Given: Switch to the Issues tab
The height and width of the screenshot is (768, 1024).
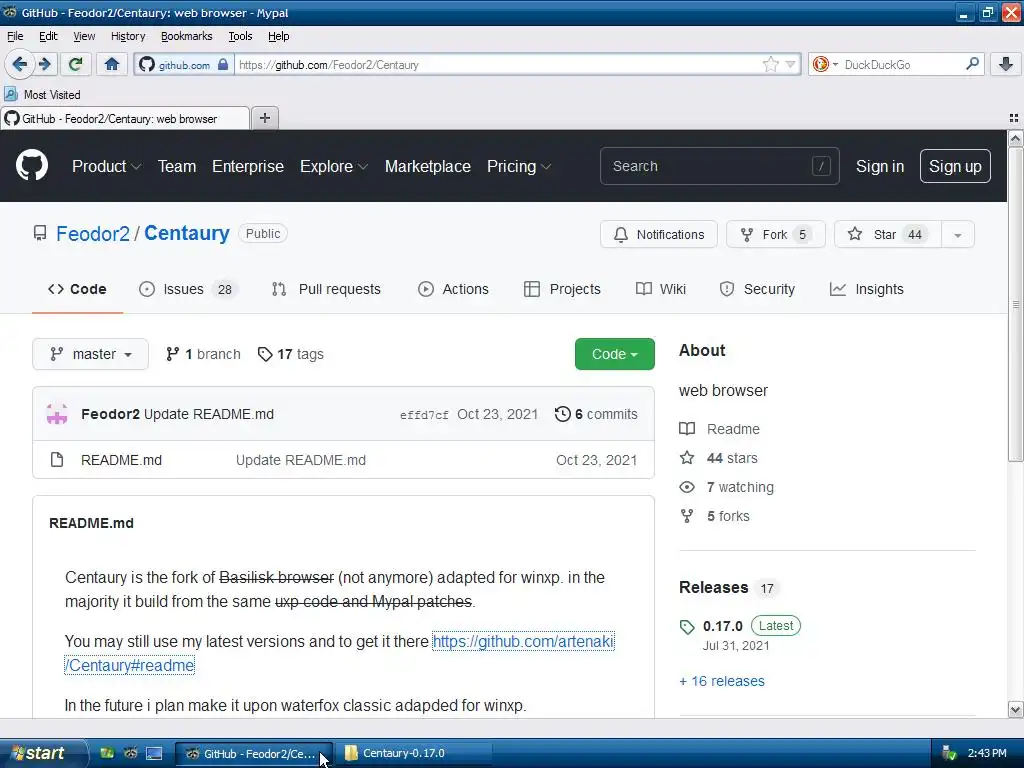Looking at the screenshot, I should [x=188, y=289].
